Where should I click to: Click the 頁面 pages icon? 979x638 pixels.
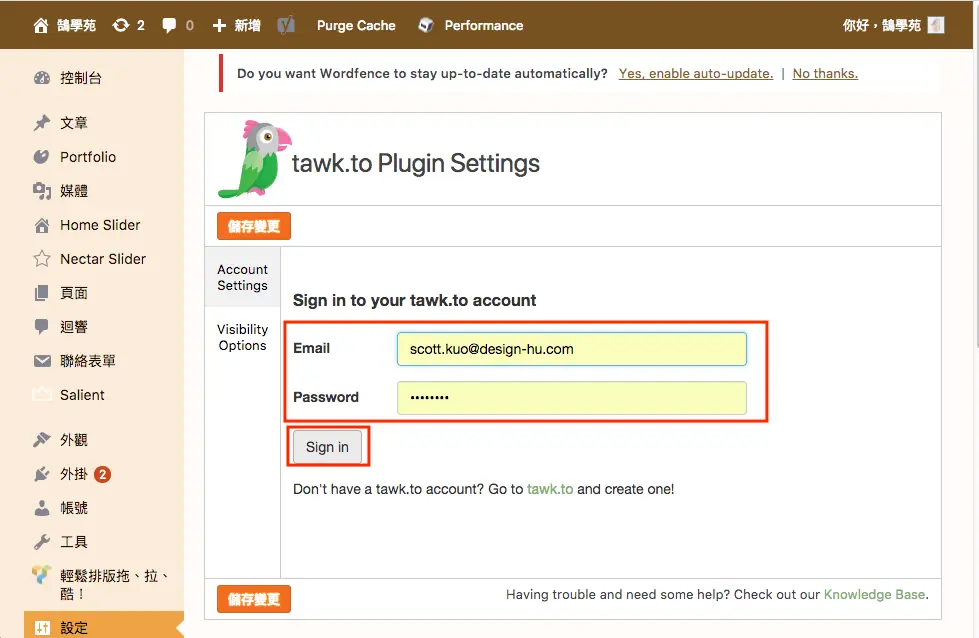pyautogui.click(x=41, y=293)
